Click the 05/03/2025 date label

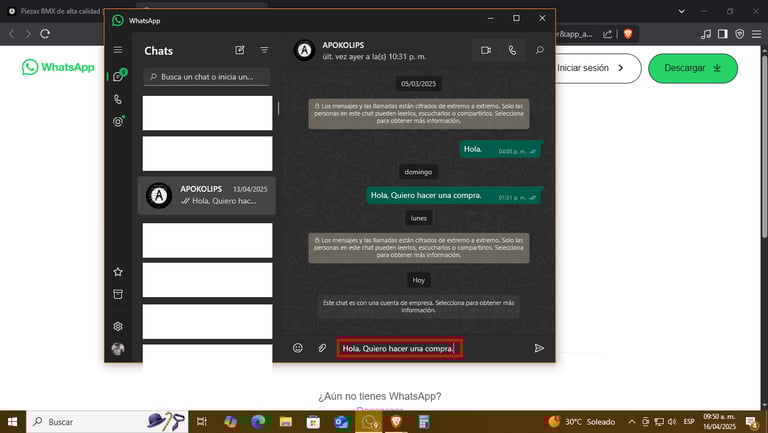(419, 84)
